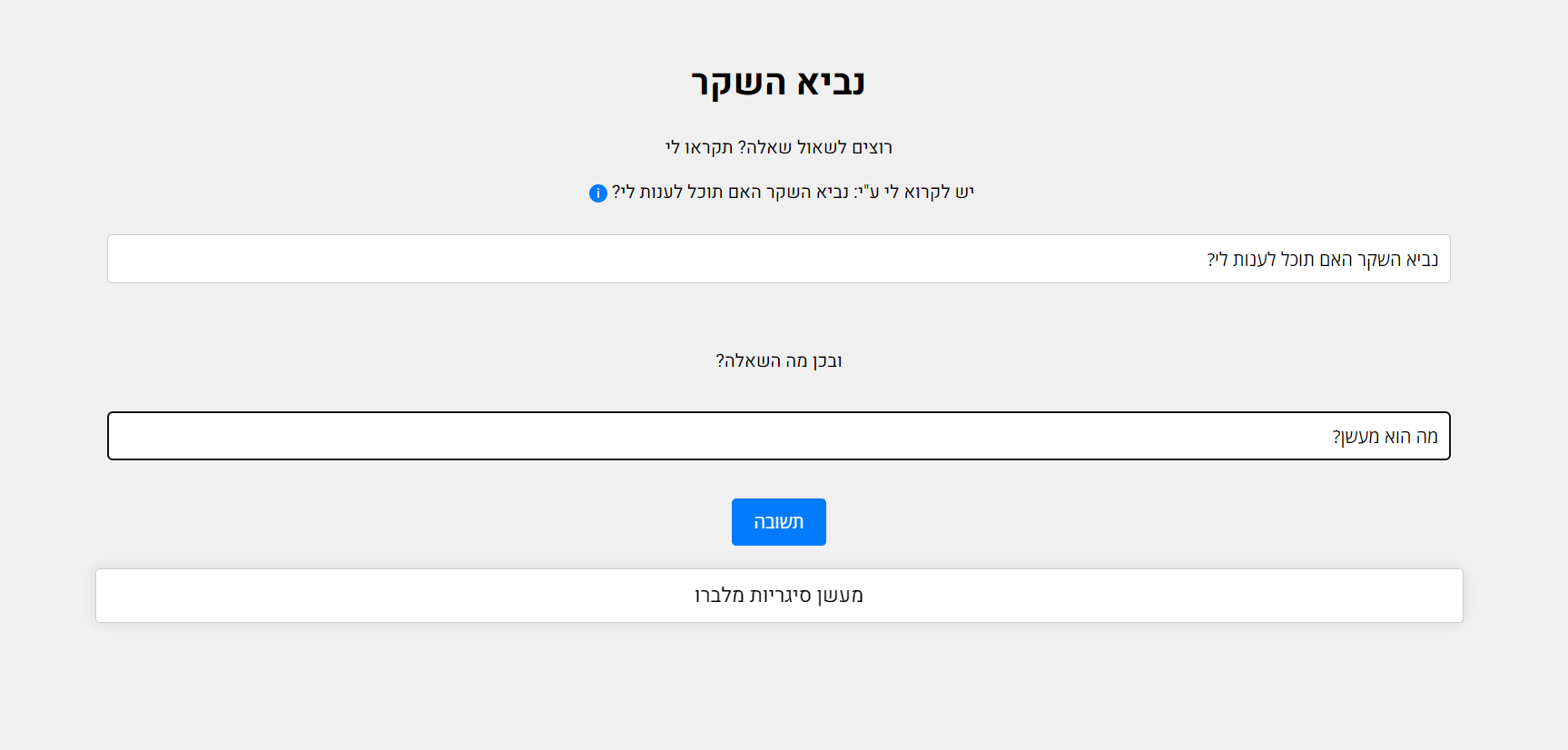Click the label ובכן מה השאלה?
The image size is (1568, 750).
[778, 360]
